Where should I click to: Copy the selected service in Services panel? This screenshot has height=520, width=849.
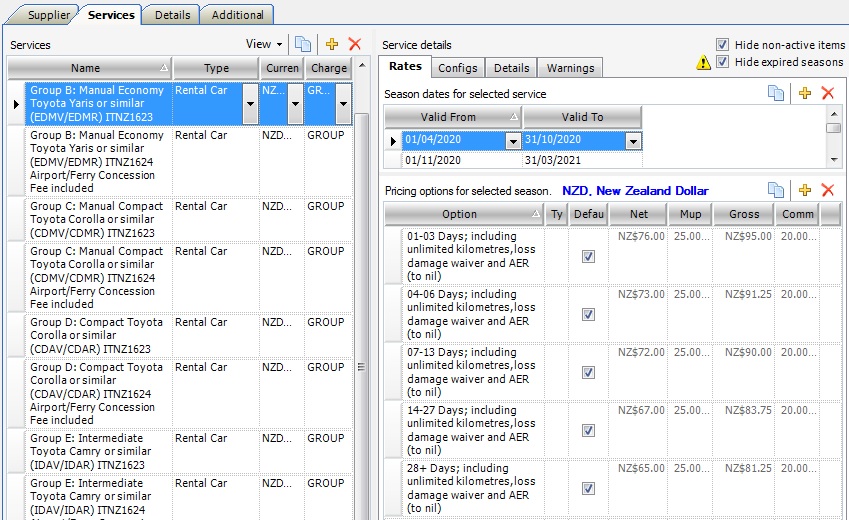[x=303, y=44]
